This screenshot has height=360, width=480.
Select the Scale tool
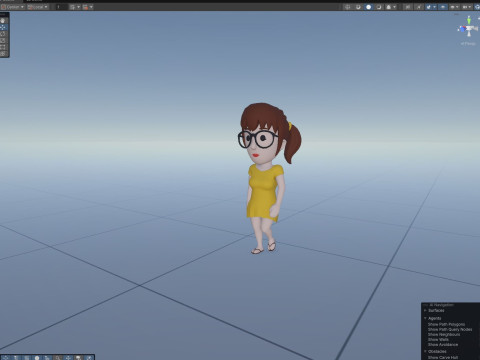[x=3, y=40]
